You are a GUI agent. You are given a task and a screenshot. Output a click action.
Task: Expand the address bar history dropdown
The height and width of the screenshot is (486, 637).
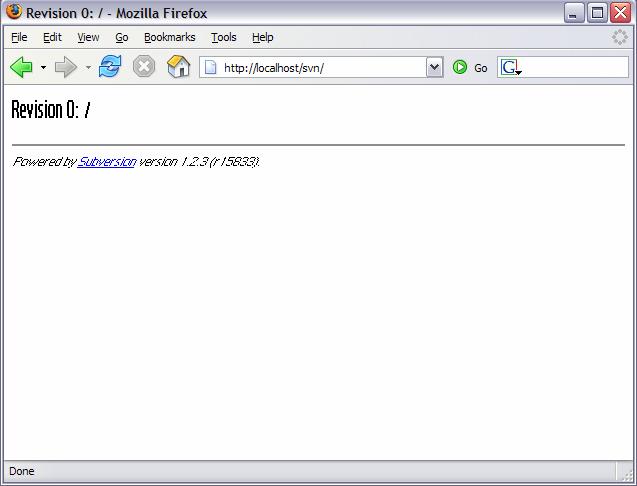(x=434, y=67)
